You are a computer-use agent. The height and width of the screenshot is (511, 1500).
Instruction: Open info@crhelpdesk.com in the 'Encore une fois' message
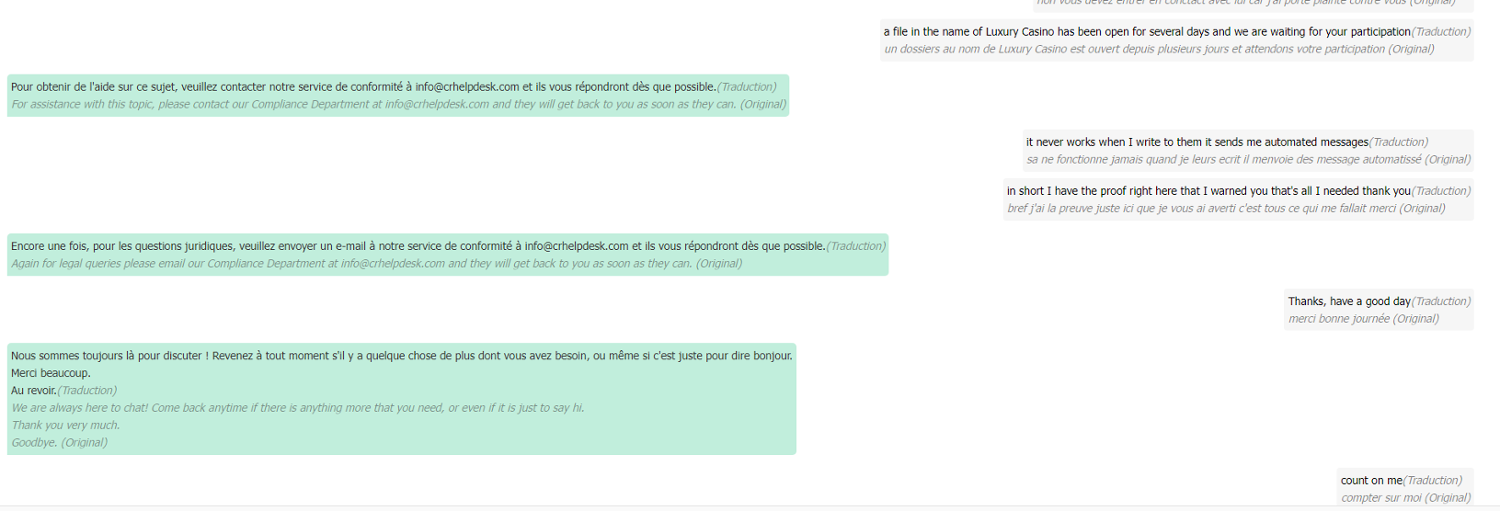click(577, 246)
